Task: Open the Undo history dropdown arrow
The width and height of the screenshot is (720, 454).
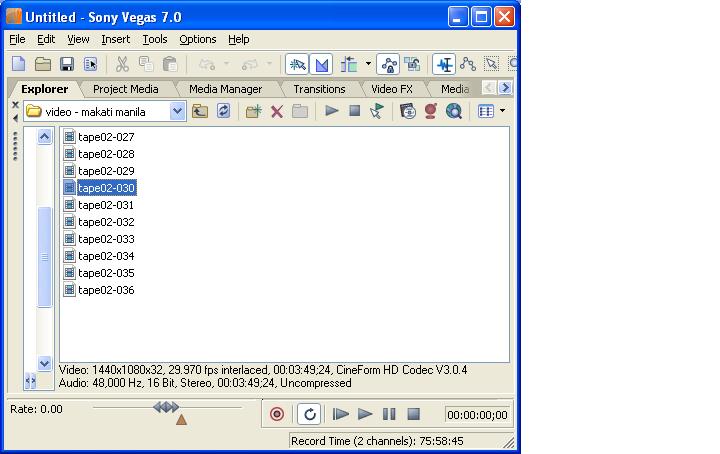Action: click(226, 64)
